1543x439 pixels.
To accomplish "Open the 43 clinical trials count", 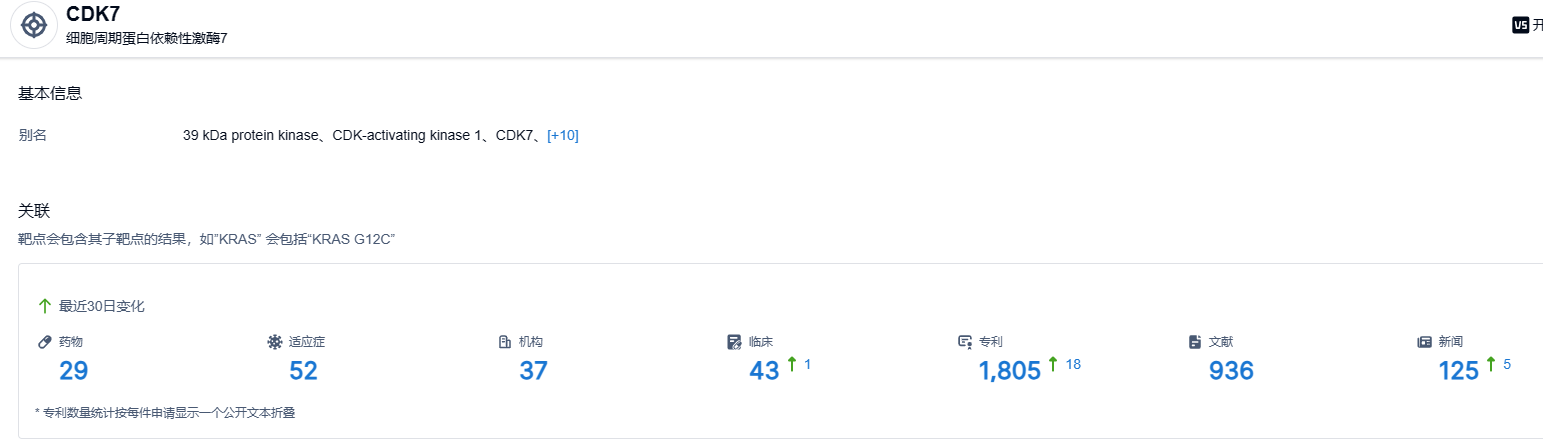I will [x=764, y=371].
